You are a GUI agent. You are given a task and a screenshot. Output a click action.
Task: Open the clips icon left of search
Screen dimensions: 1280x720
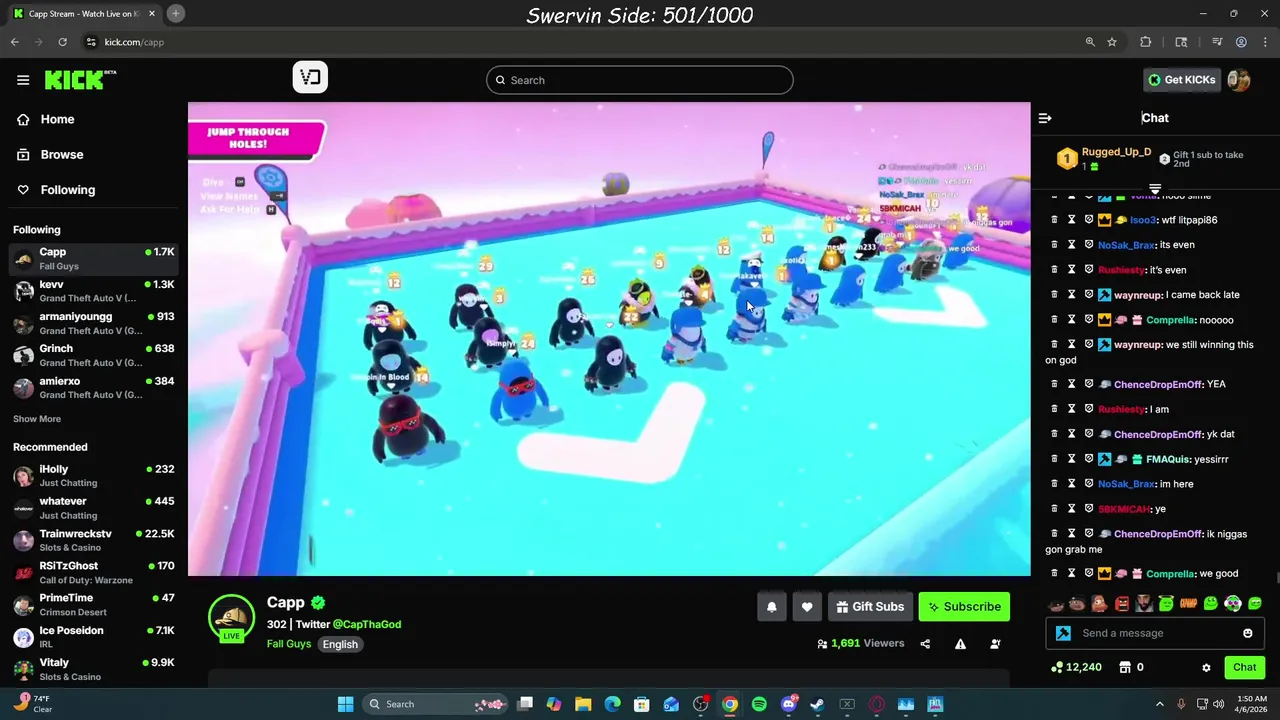coord(310,77)
